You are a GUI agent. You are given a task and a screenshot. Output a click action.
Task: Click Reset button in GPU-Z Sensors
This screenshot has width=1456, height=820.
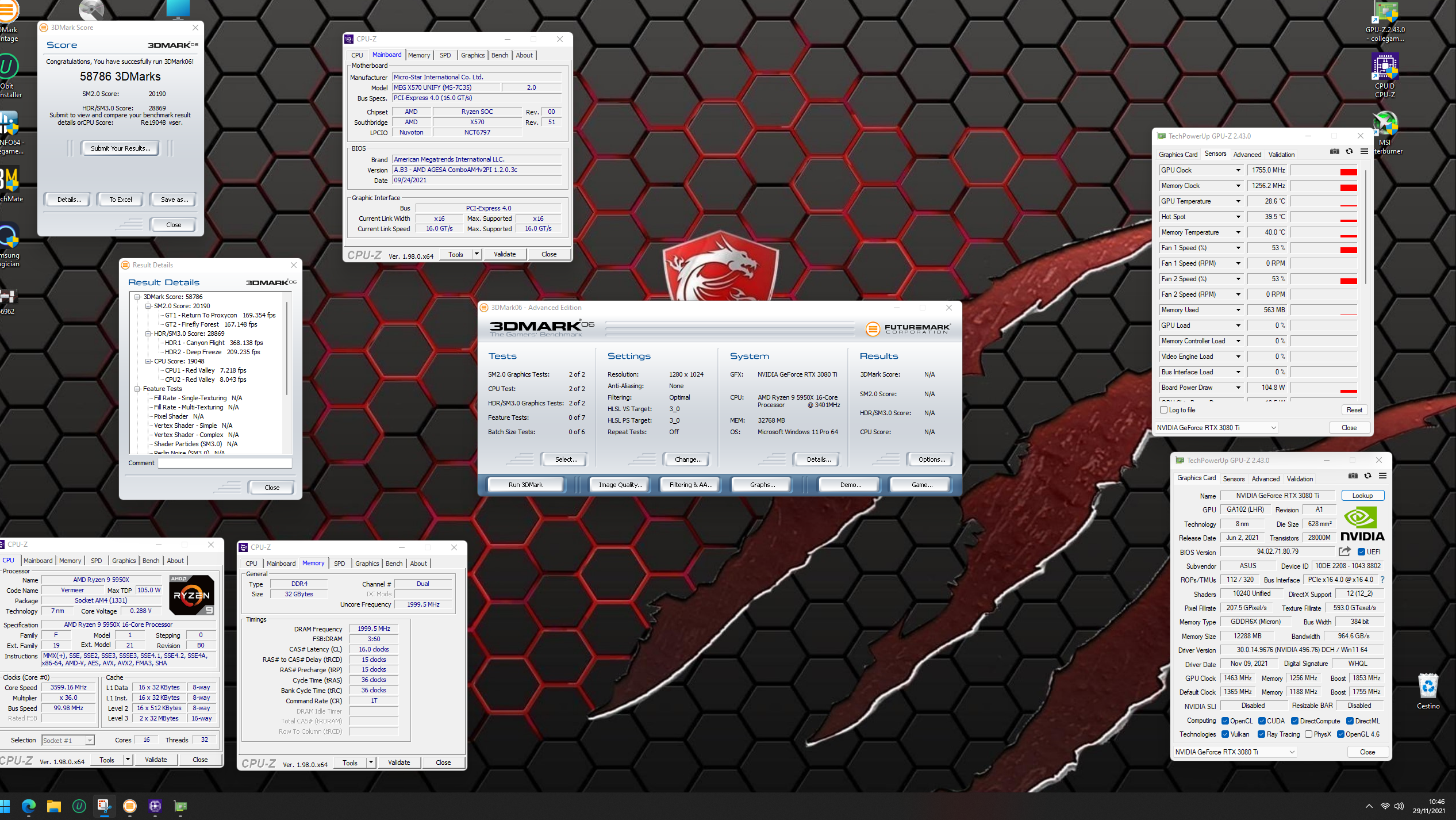point(1354,410)
